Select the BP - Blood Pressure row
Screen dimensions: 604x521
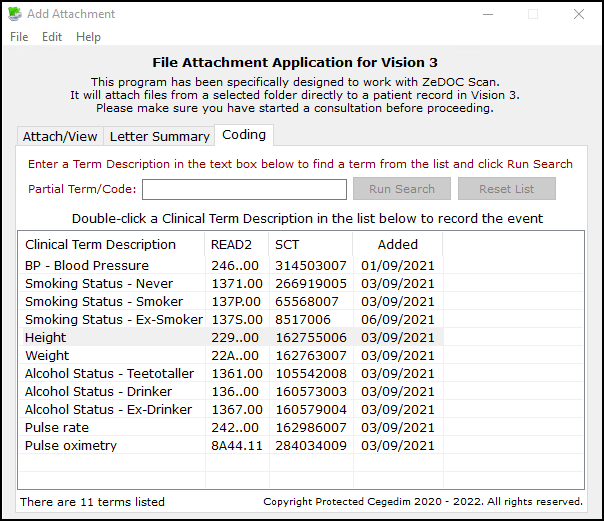(x=87, y=266)
